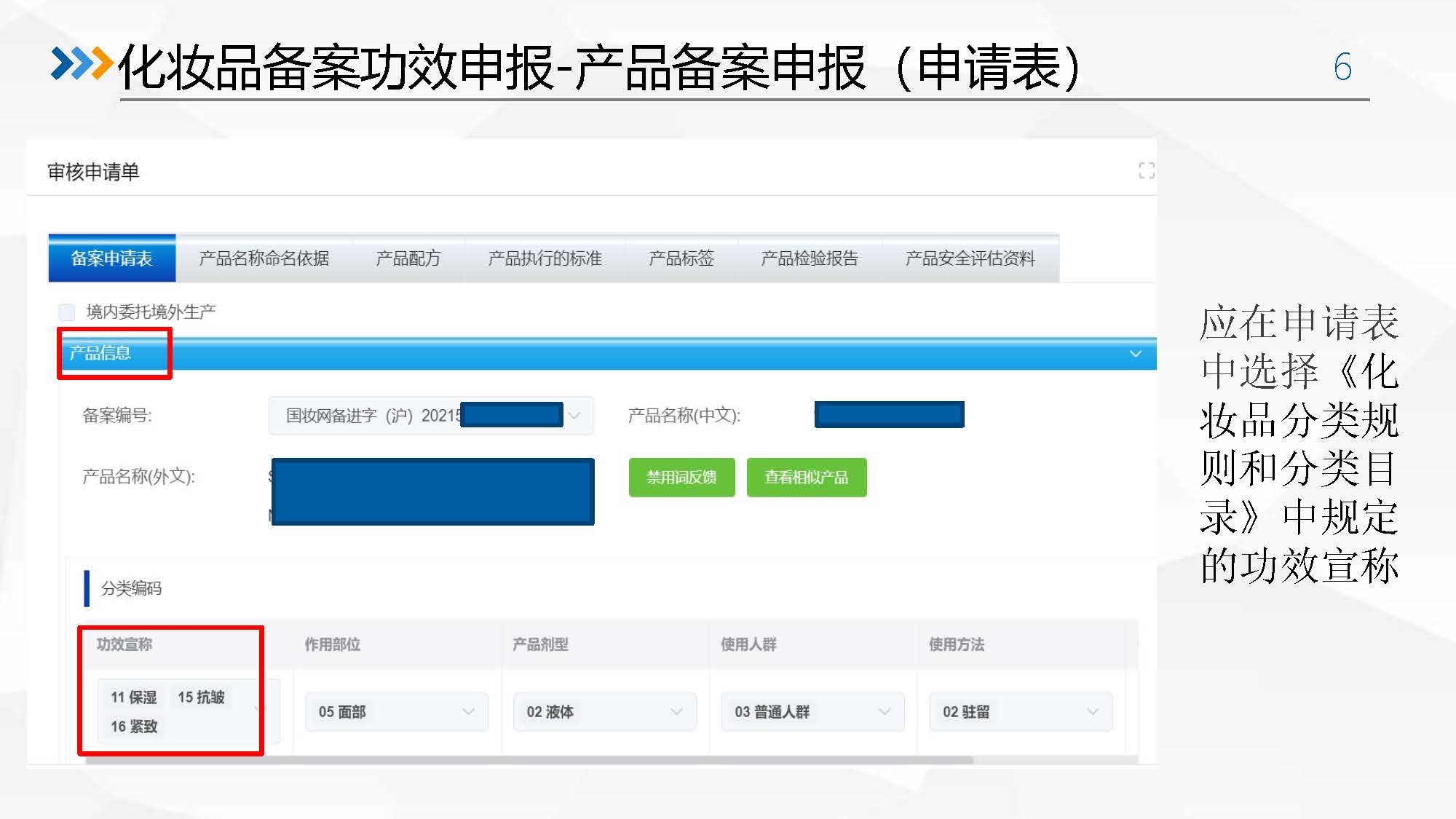Image resolution: width=1456 pixels, height=819 pixels.
Task: Click the fullscreen expand icon
Action: tap(1146, 171)
